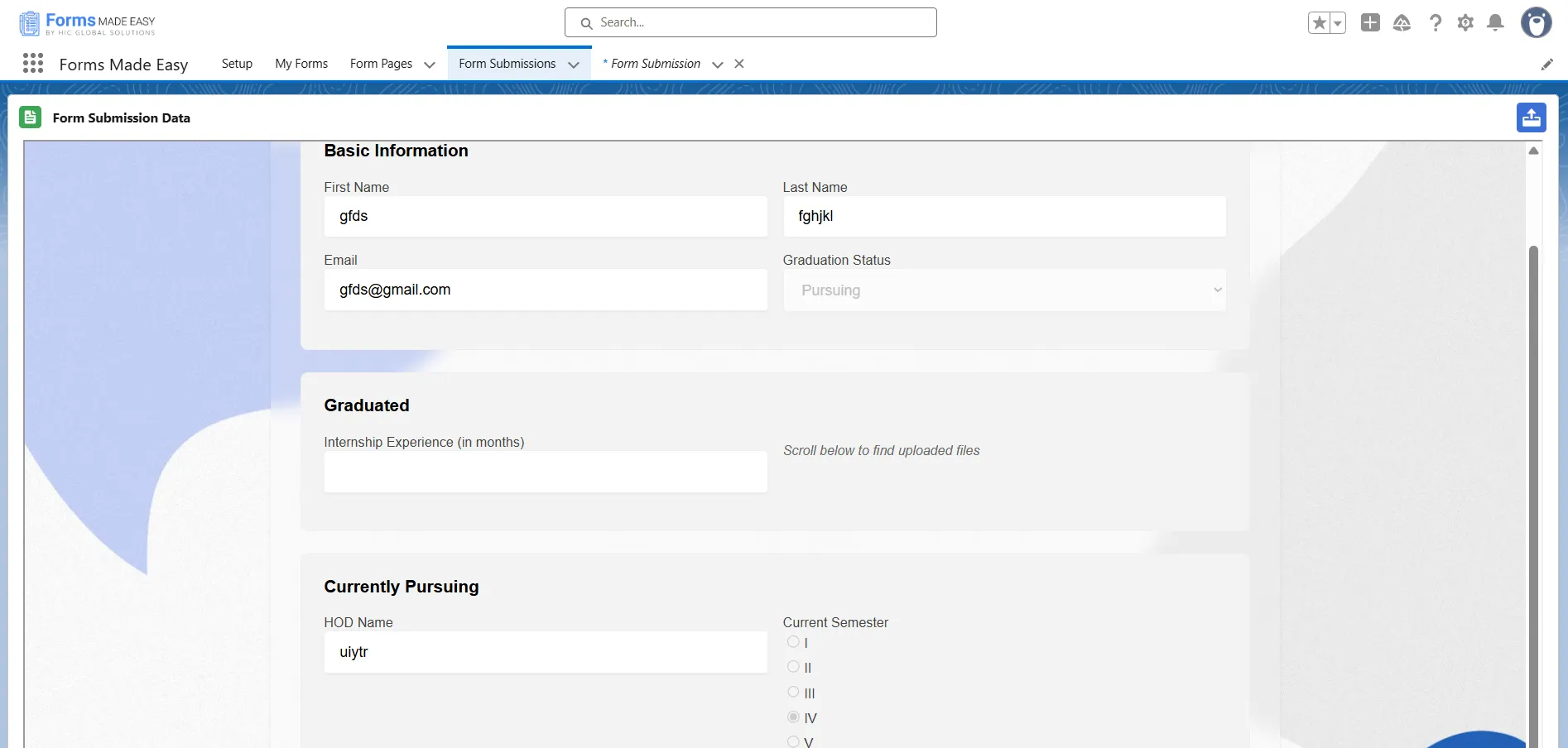Open the Salesforce help question mark icon

coord(1435,23)
